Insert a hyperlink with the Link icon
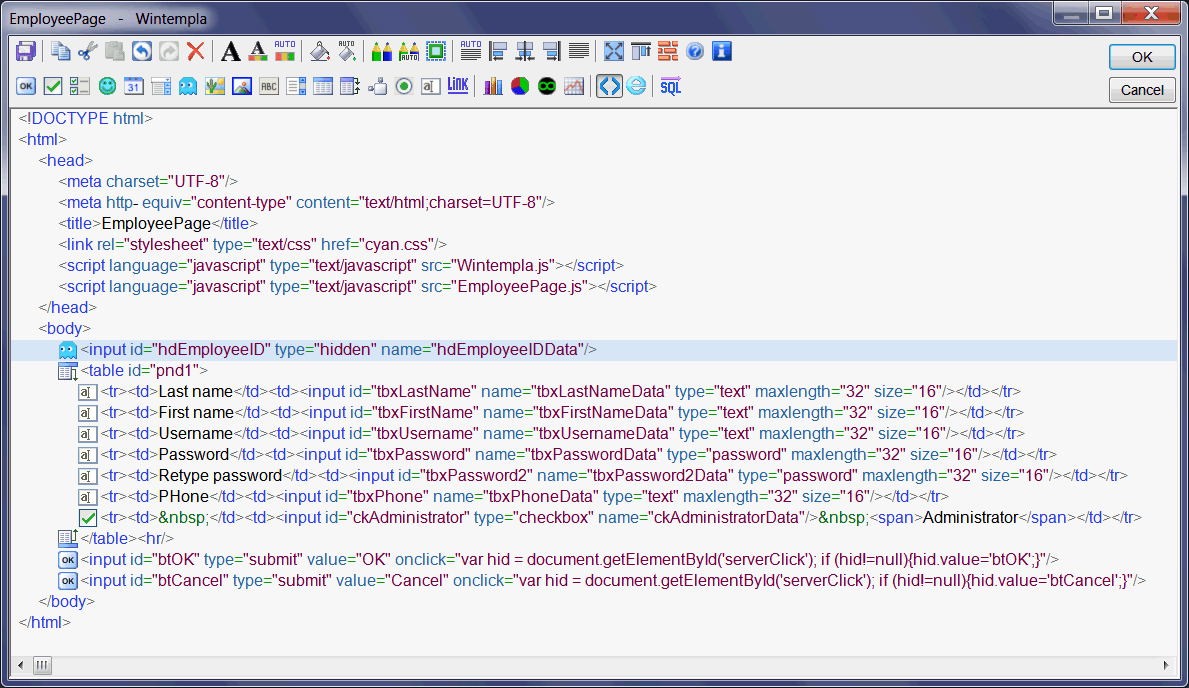Screen dimensions: 1189x688 (x=458, y=86)
